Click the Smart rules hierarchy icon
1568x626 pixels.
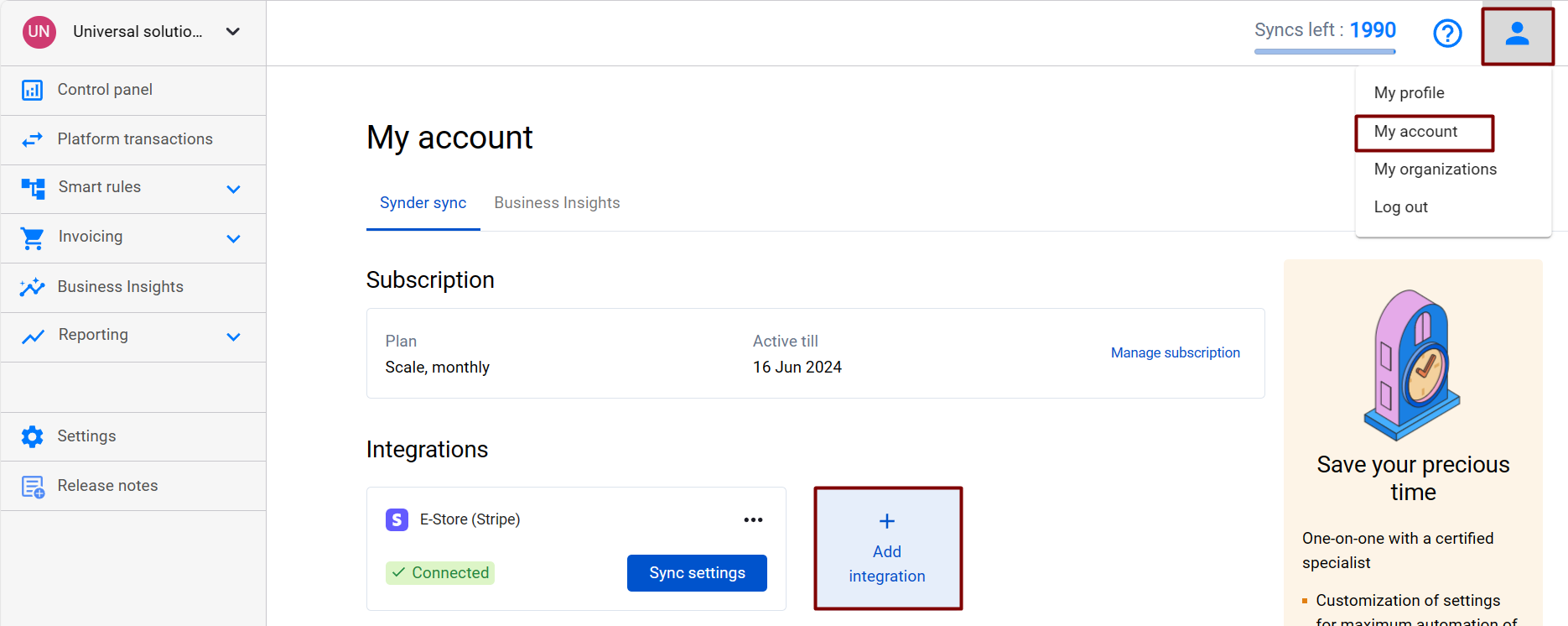[x=33, y=188]
